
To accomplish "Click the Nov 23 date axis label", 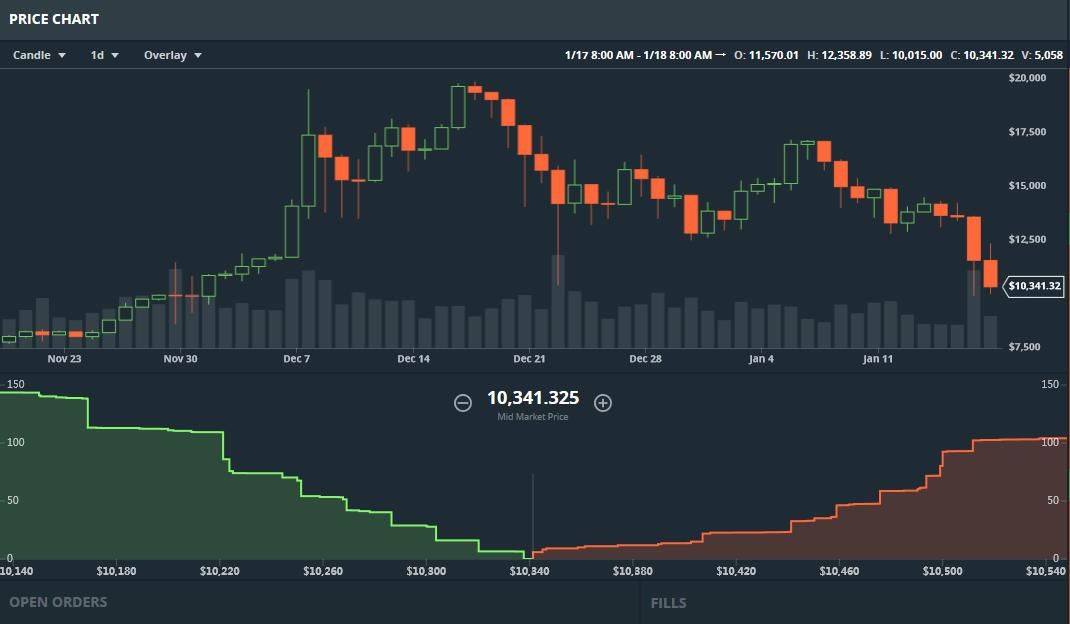I will pyautogui.click(x=64, y=359).
